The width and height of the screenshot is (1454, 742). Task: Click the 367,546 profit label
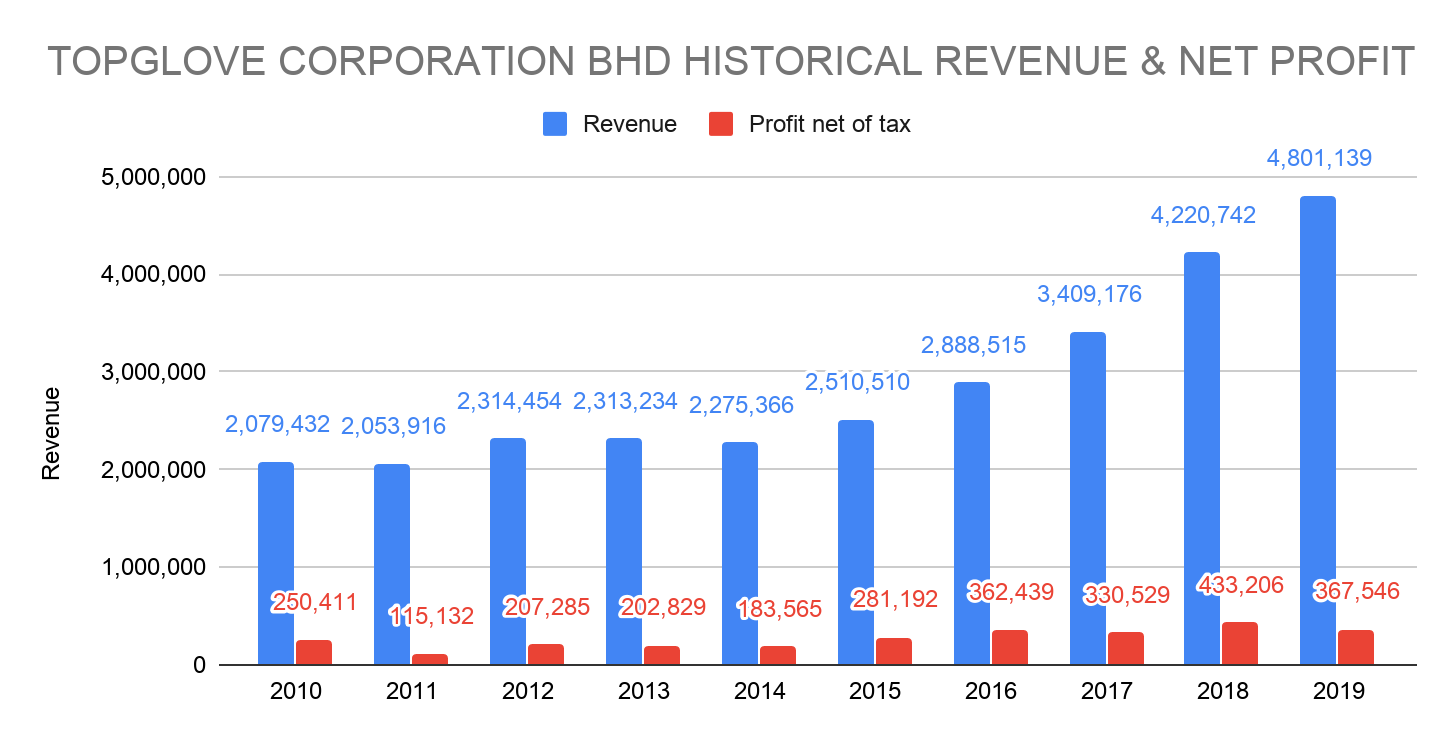[x=1357, y=591]
